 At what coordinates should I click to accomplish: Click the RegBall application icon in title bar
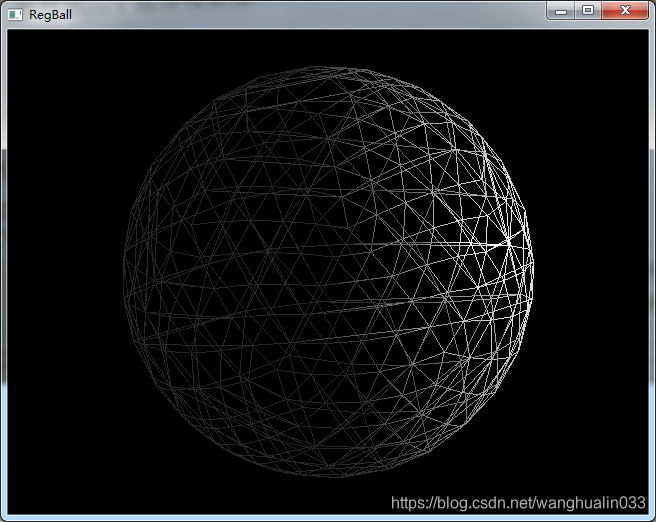tap(15, 15)
